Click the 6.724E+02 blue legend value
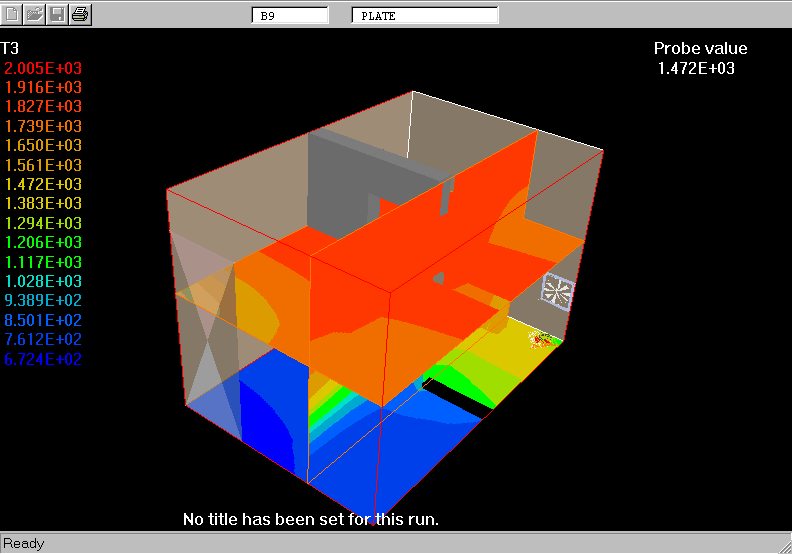Image resolution: width=792 pixels, height=554 pixels. [x=43, y=359]
